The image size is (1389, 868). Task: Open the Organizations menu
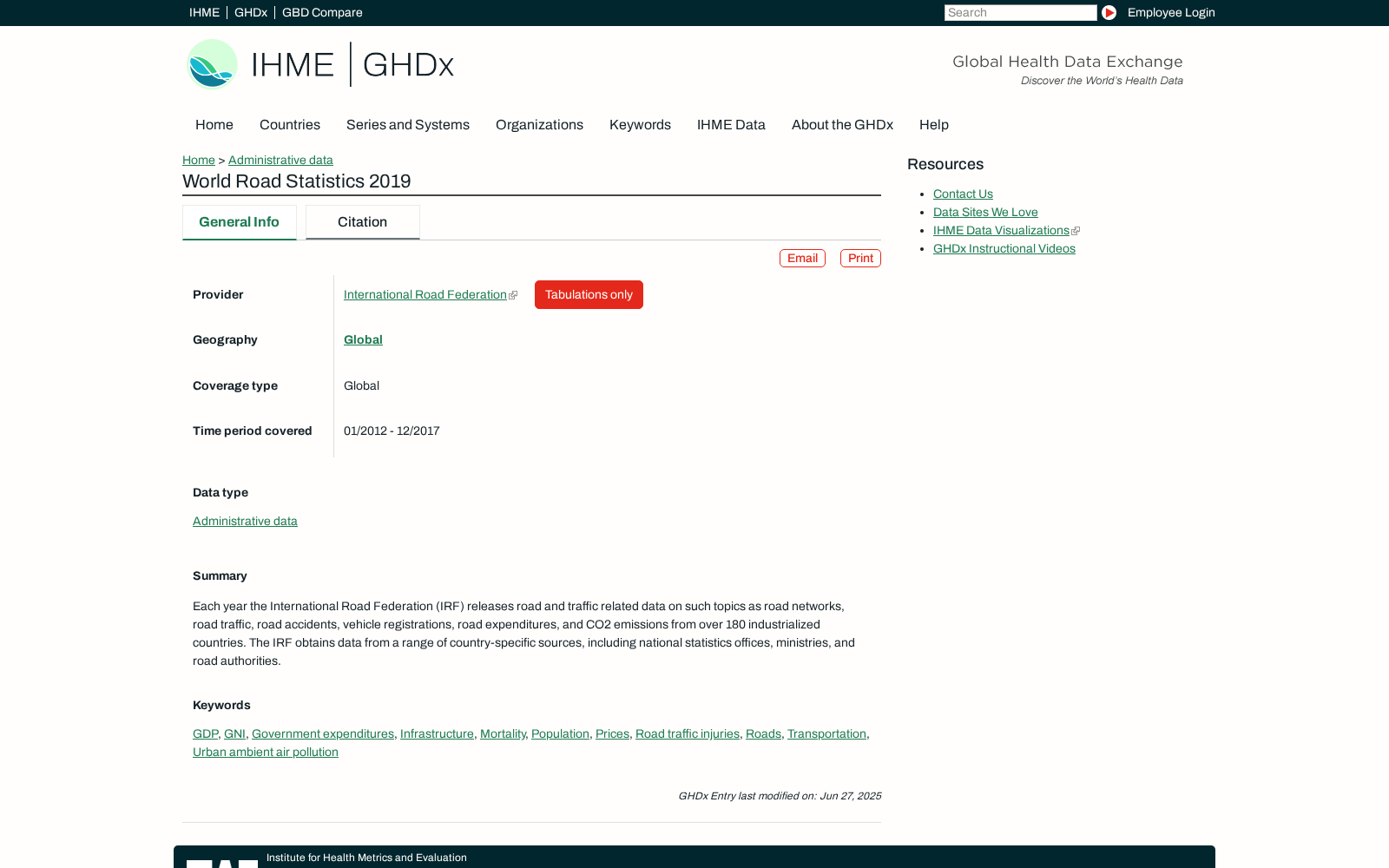539,124
